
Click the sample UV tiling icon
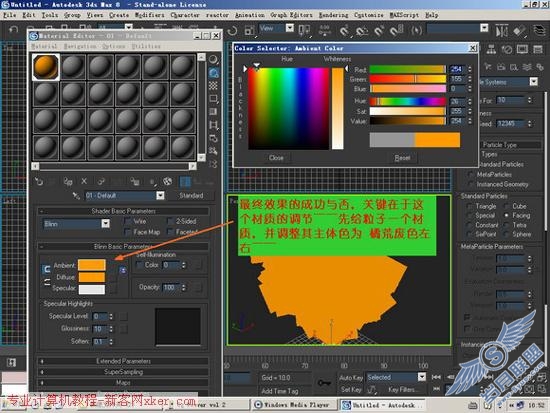(213, 99)
